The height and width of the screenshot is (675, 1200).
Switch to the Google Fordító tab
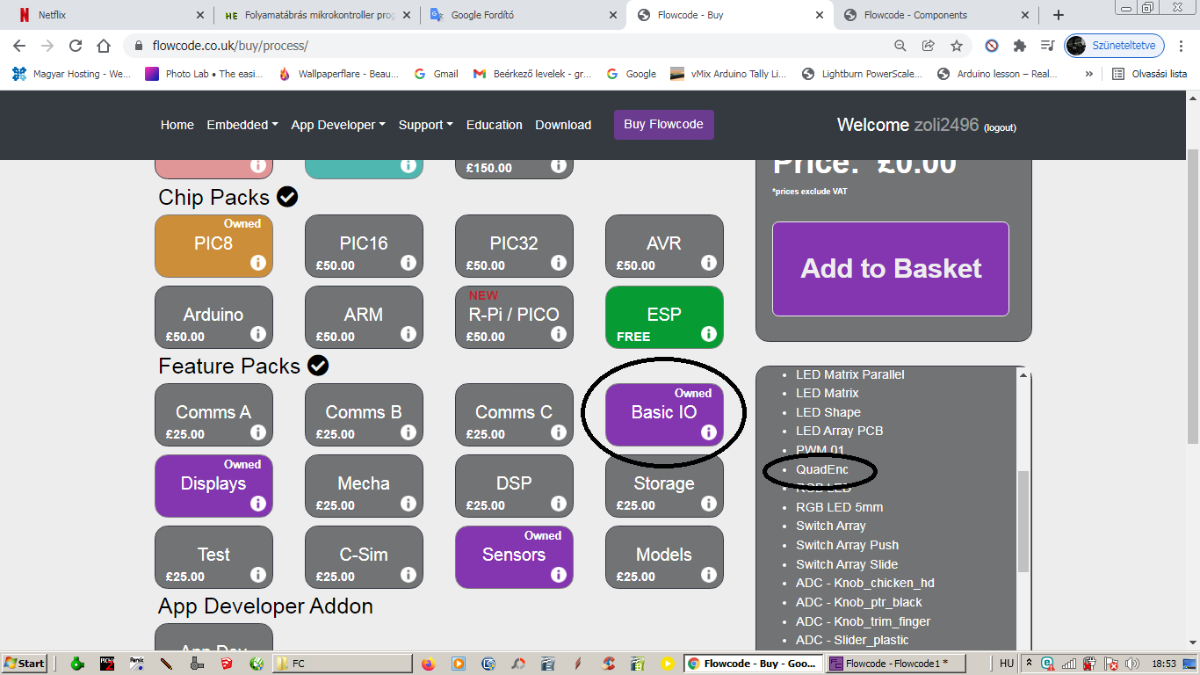(x=524, y=15)
